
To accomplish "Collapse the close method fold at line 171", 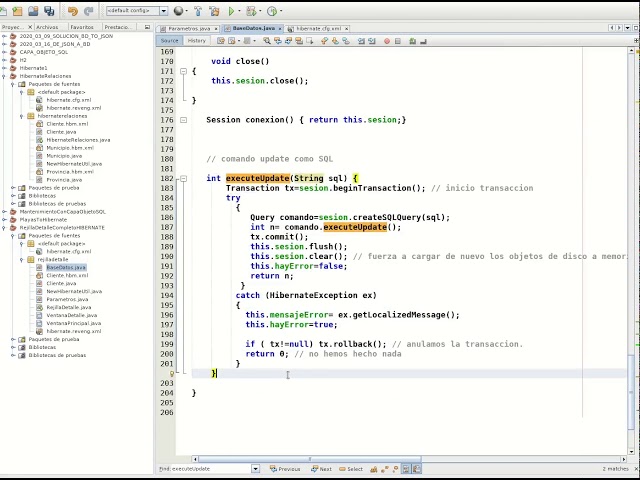I will 183,71.
